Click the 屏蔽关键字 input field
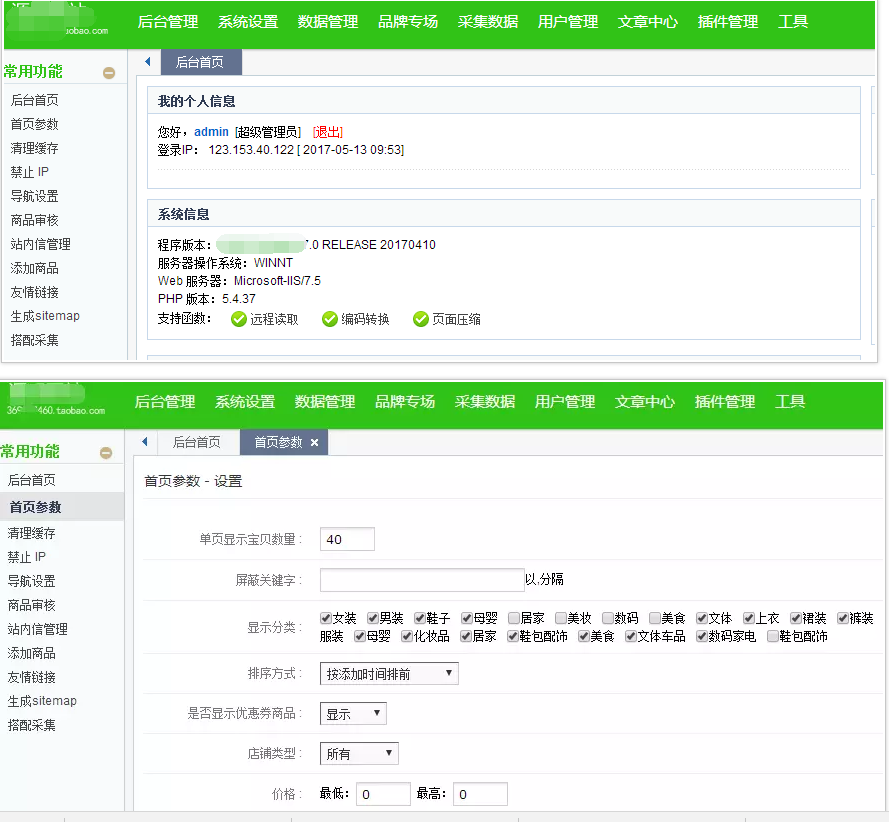889x822 pixels. (421, 580)
